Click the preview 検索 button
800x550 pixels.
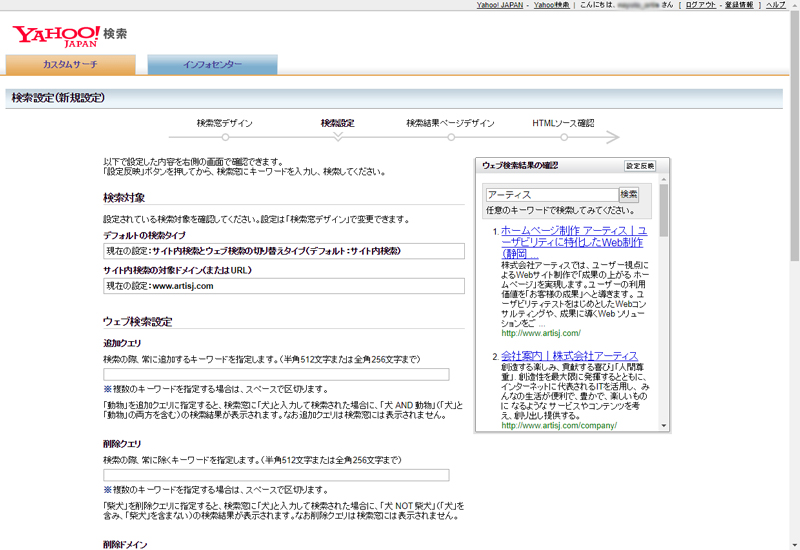629,194
